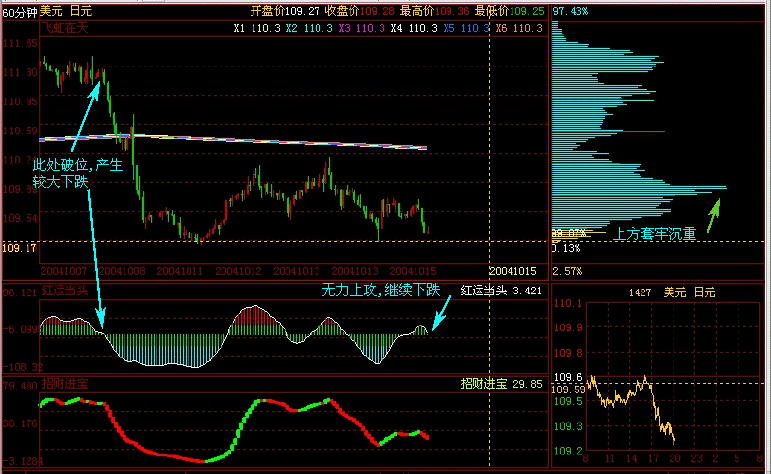The image size is (771, 474).
Task: Click the yellow 109.17 crosshair price label
Action: pos(20,248)
